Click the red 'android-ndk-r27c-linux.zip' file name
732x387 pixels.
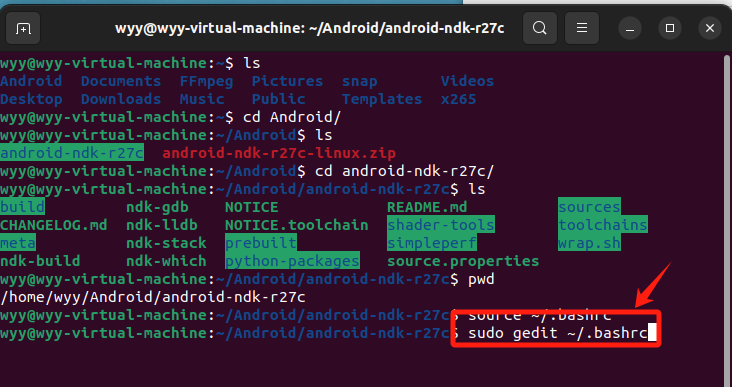pyautogui.click(x=279, y=153)
